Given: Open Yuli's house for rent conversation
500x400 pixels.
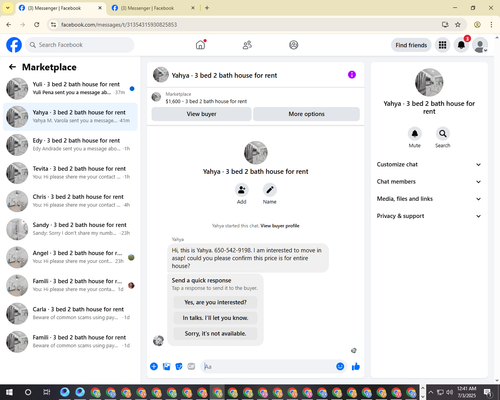Looking at the screenshot, I should 70,89.
